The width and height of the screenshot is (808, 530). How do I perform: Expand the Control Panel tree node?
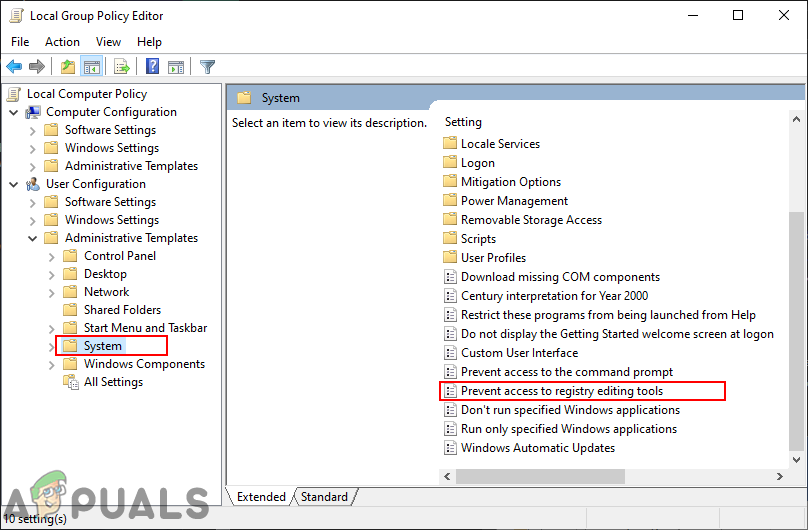tap(52, 257)
